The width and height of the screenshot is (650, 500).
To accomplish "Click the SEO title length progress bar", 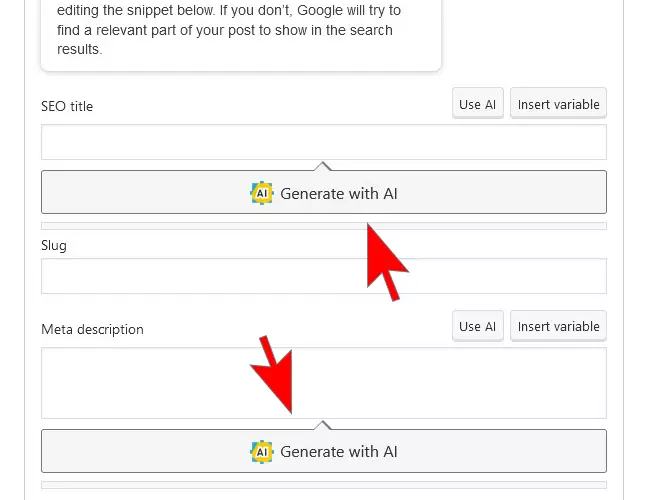I will pyautogui.click(x=323, y=226).
